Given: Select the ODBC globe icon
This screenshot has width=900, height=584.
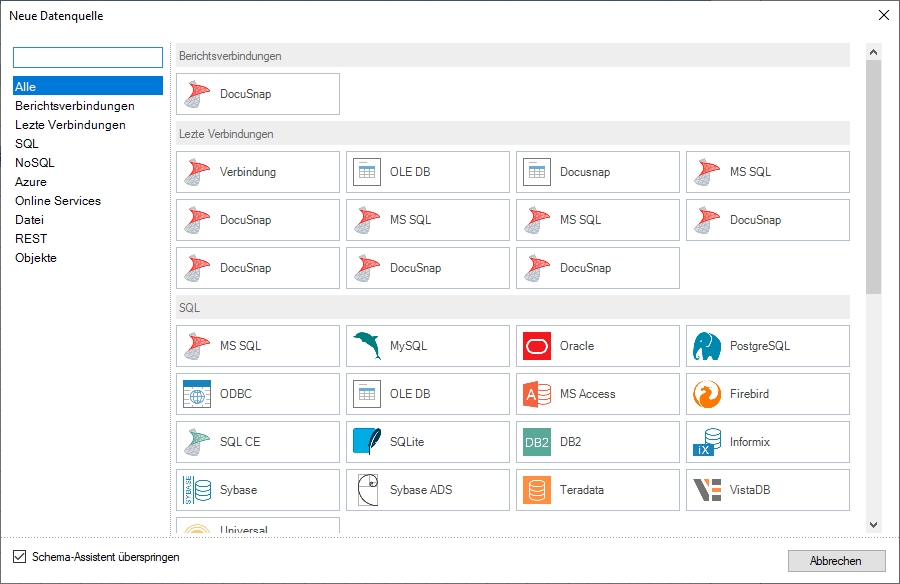Looking at the screenshot, I should tap(197, 394).
